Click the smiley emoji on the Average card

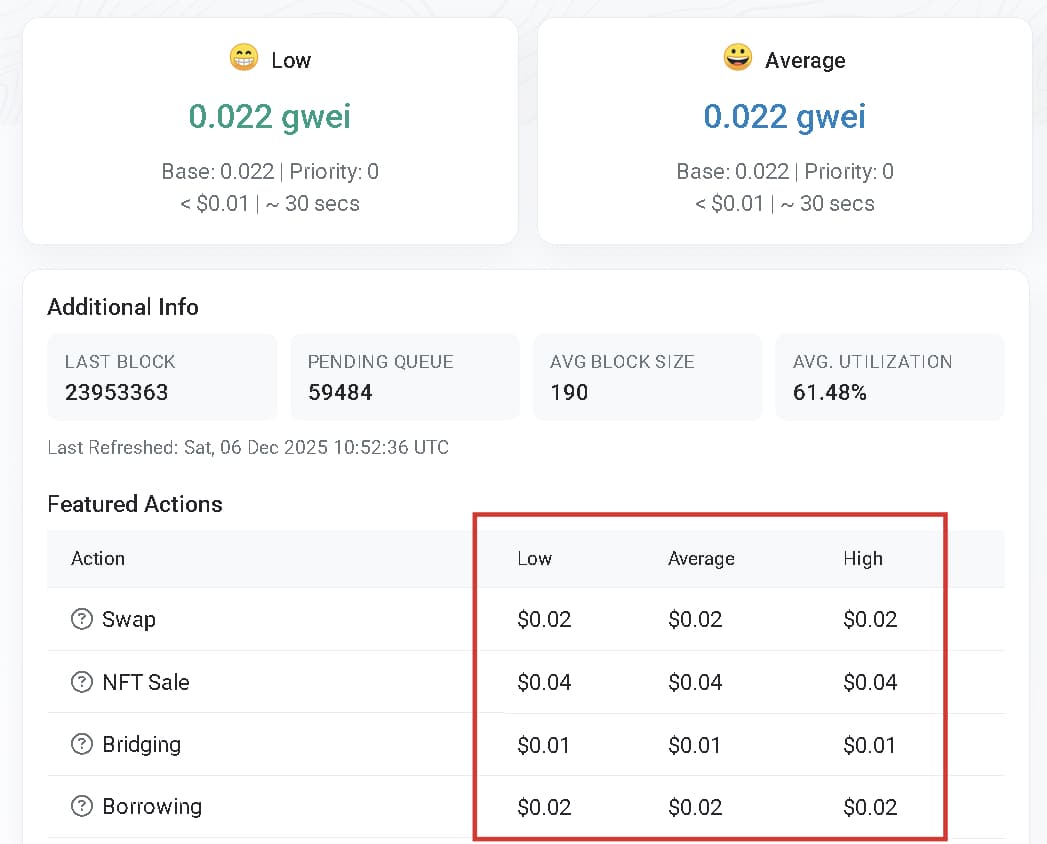coord(738,58)
